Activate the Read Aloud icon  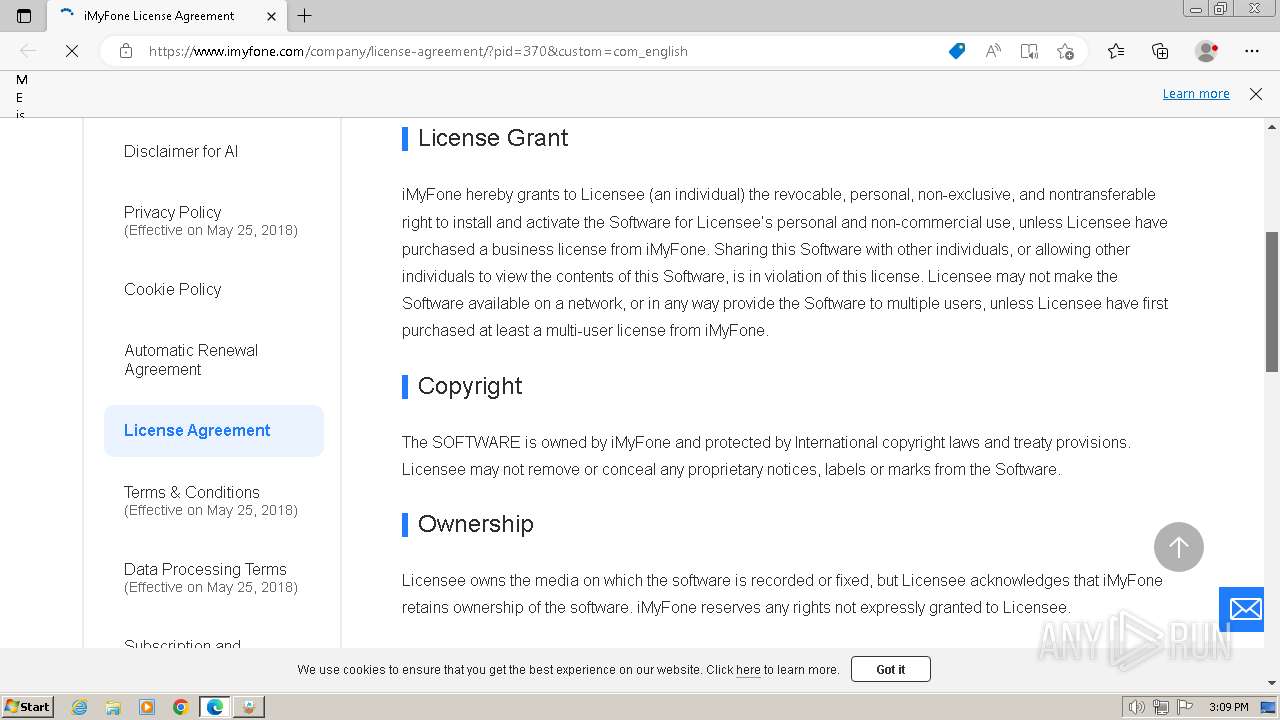(x=993, y=51)
